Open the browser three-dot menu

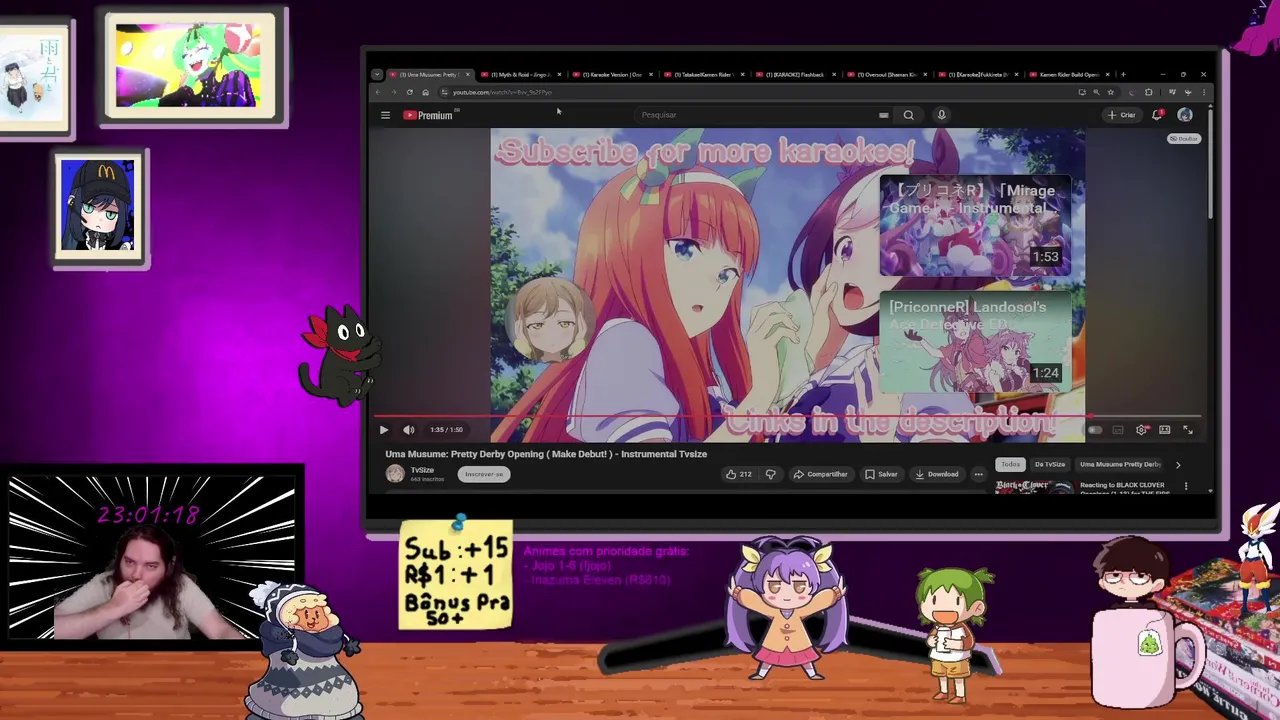click(1204, 92)
